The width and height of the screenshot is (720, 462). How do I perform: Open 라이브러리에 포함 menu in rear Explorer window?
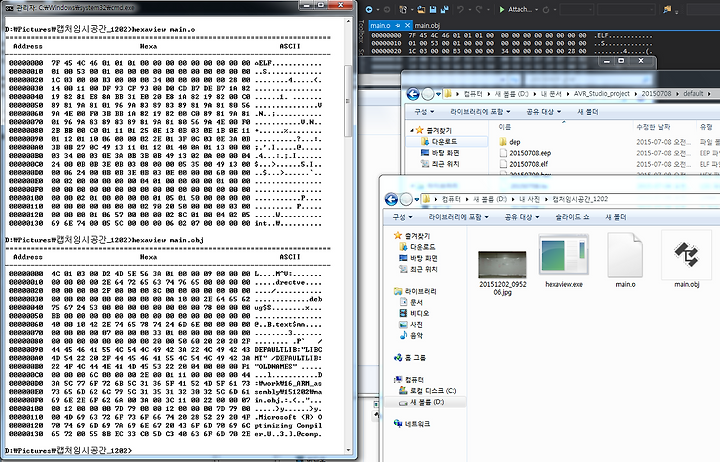tap(480, 112)
